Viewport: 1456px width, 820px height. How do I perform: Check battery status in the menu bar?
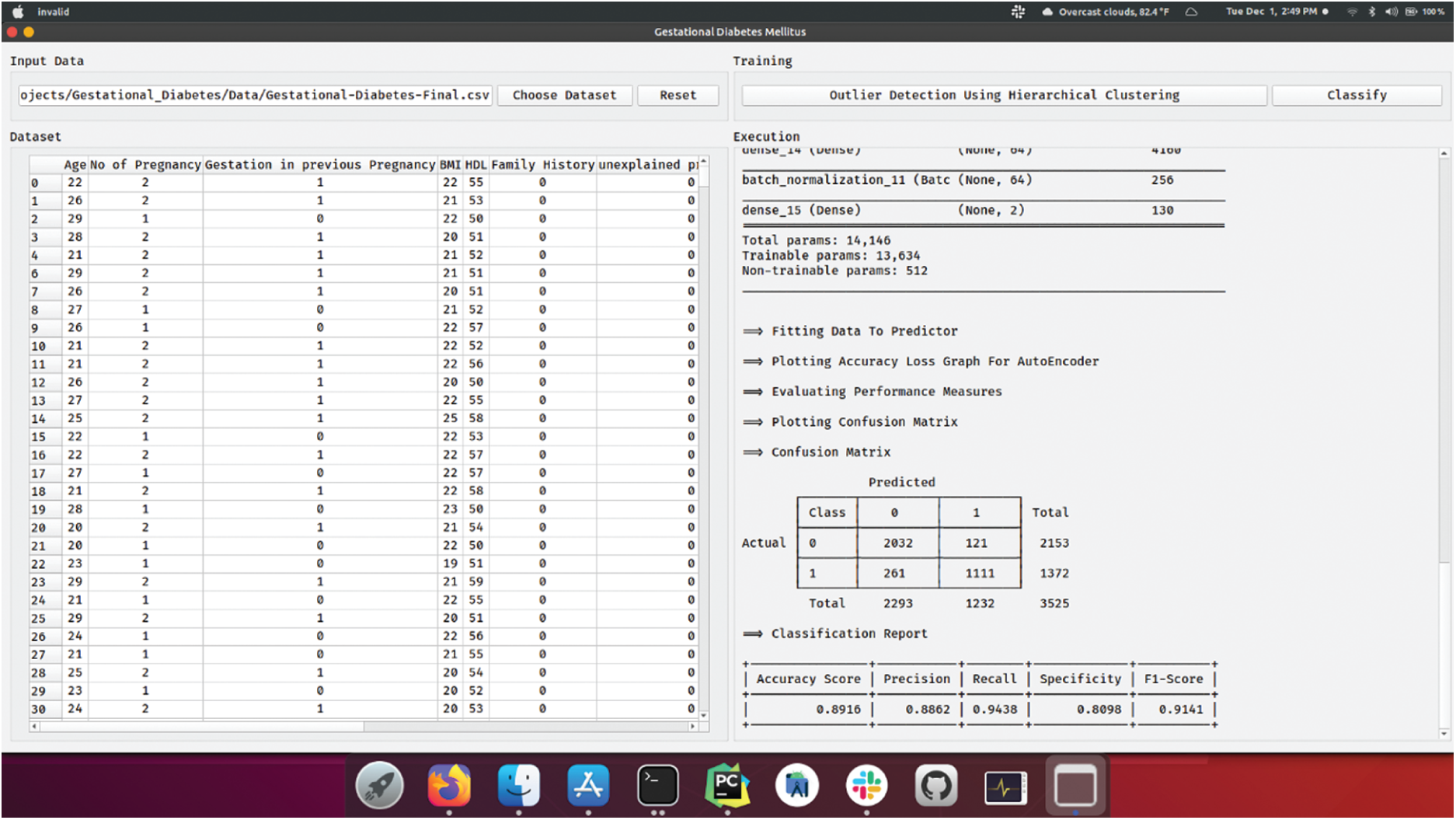[x=1413, y=12]
